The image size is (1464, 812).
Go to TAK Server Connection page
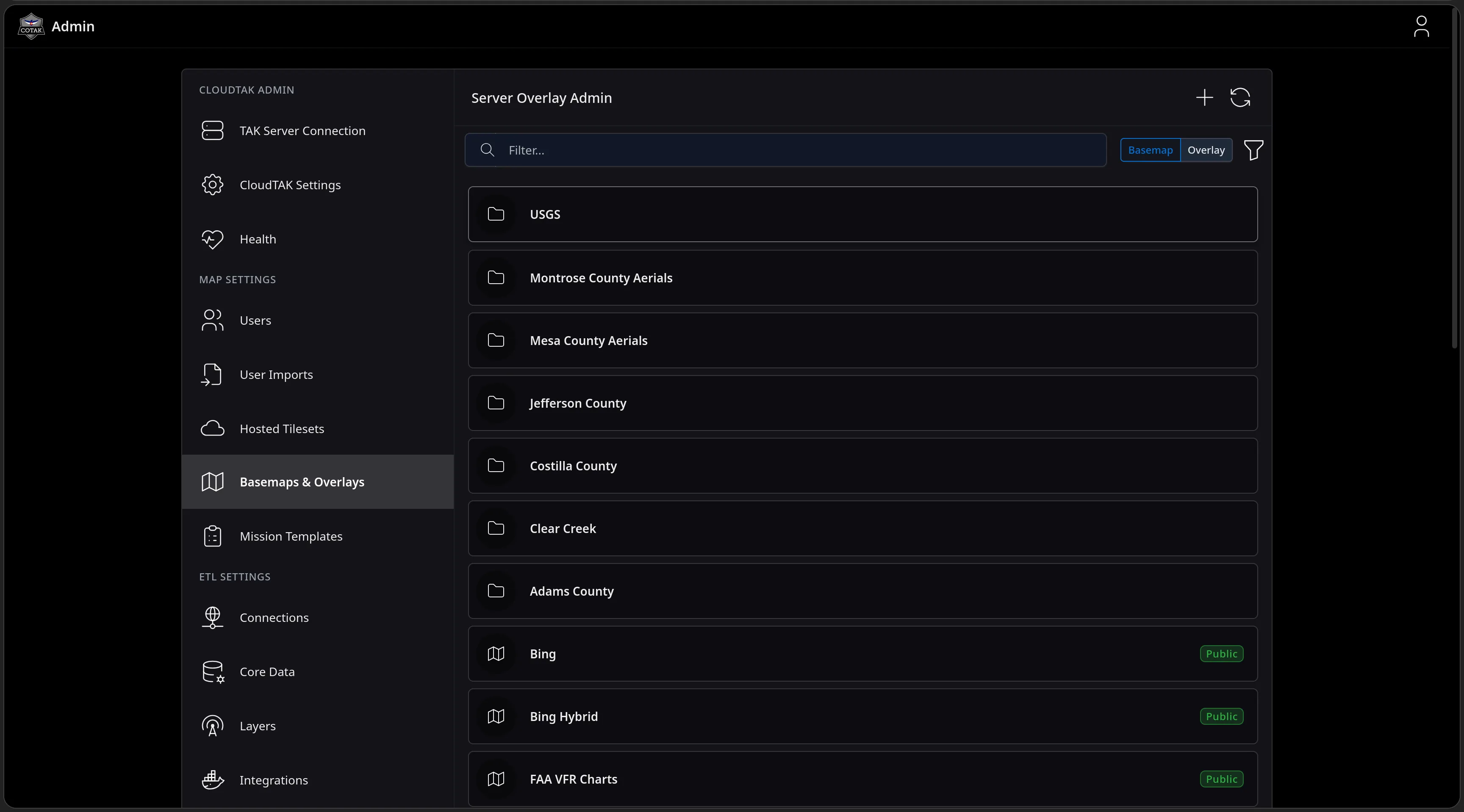click(x=302, y=130)
